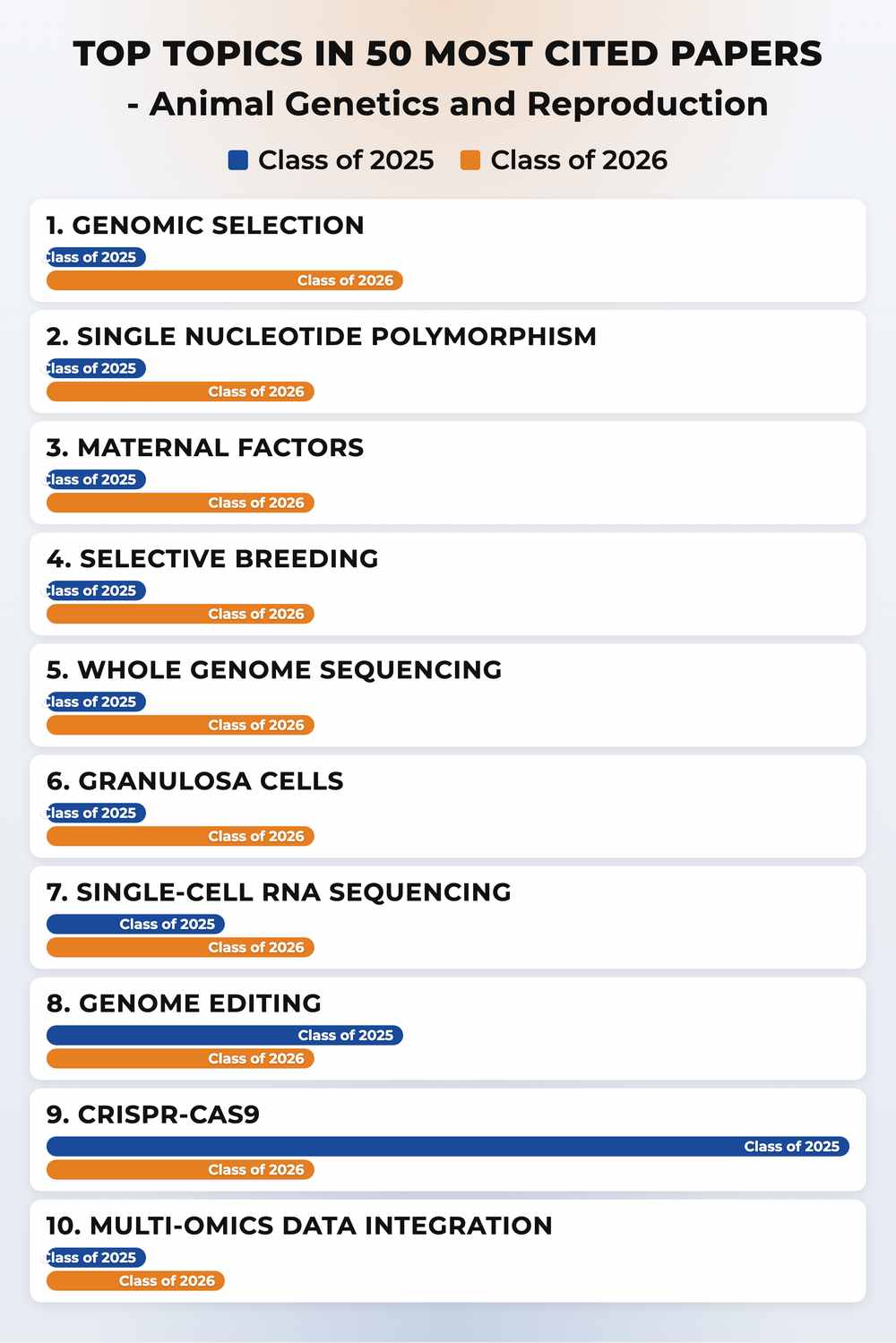Click Single-Cell RNA Sequencing's blue bar
The height and width of the screenshot is (1343, 896).
[135, 924]
